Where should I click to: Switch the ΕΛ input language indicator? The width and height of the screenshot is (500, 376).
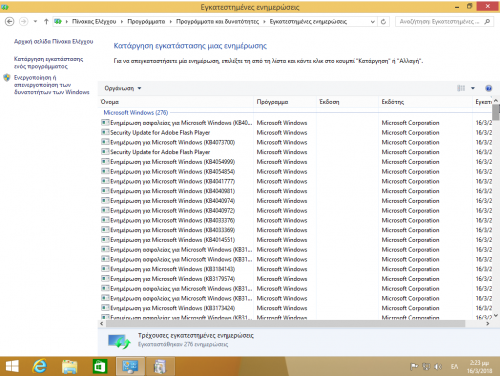point(454,367)
